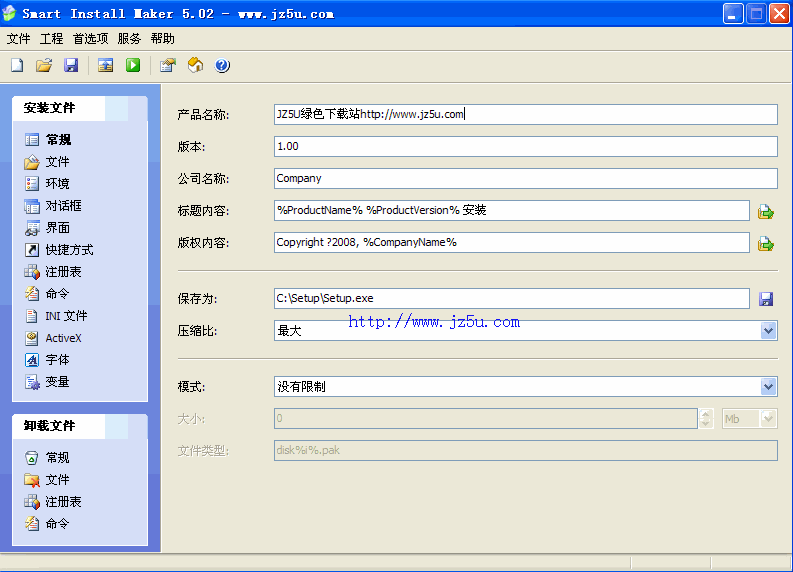Select 注册表 under 安装文件

coord(53,272)
